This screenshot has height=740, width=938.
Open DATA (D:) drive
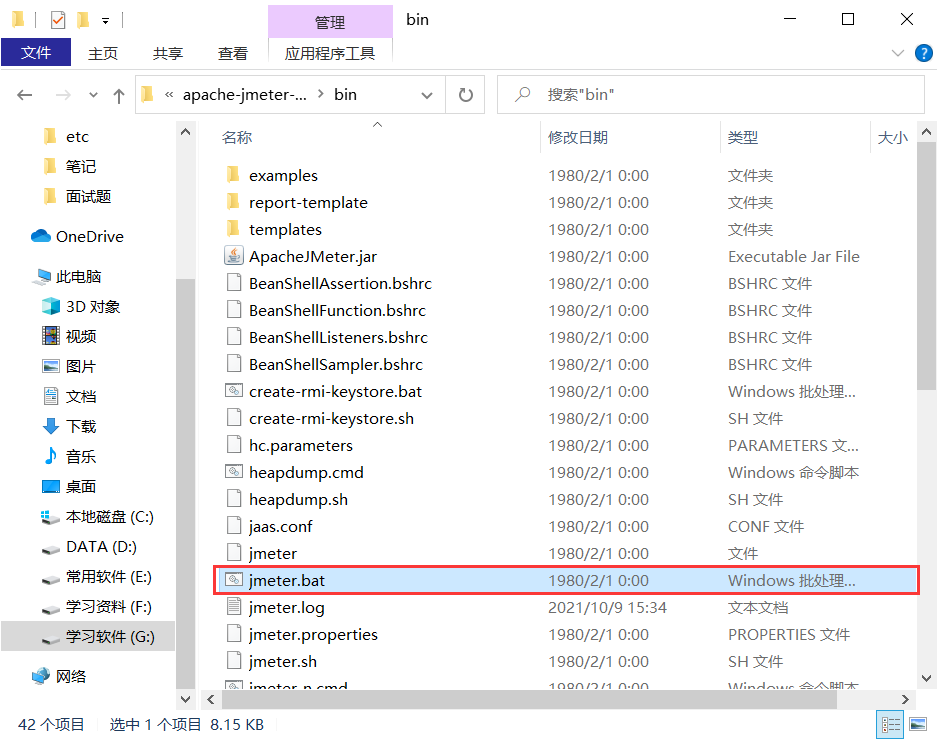coord(89,547)
